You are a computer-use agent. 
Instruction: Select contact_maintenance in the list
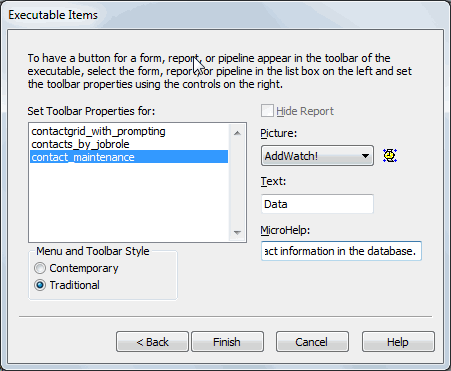(x=129, y=157)
